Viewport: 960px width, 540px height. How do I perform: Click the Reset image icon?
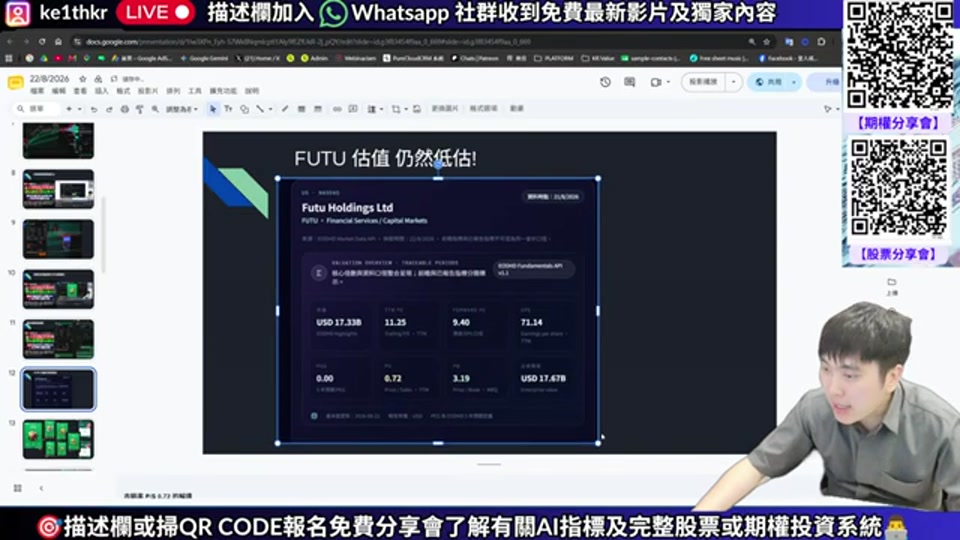coord(417,109)
